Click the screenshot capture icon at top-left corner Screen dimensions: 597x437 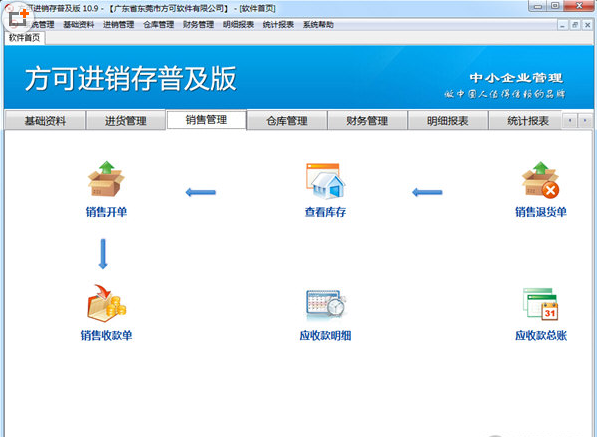18,17
